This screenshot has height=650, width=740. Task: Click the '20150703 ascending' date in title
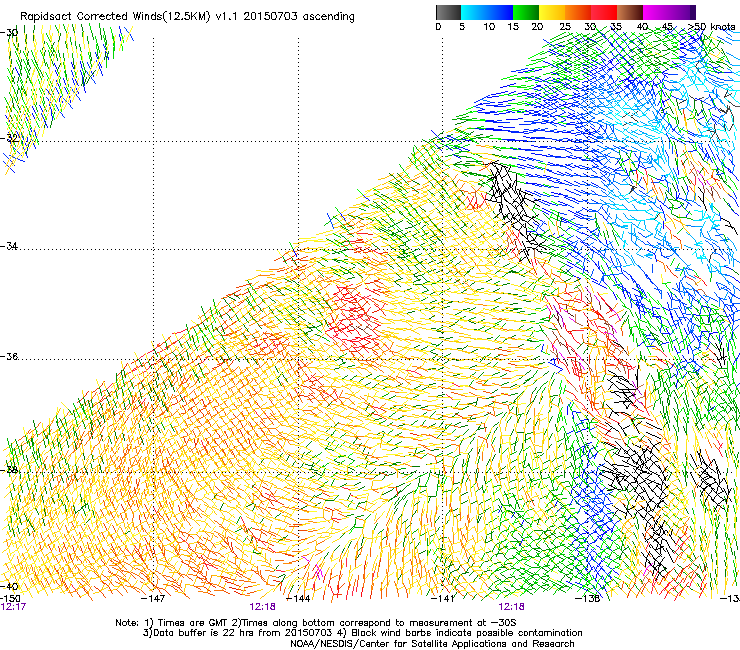pyautogui.click(x=299, y=16)
